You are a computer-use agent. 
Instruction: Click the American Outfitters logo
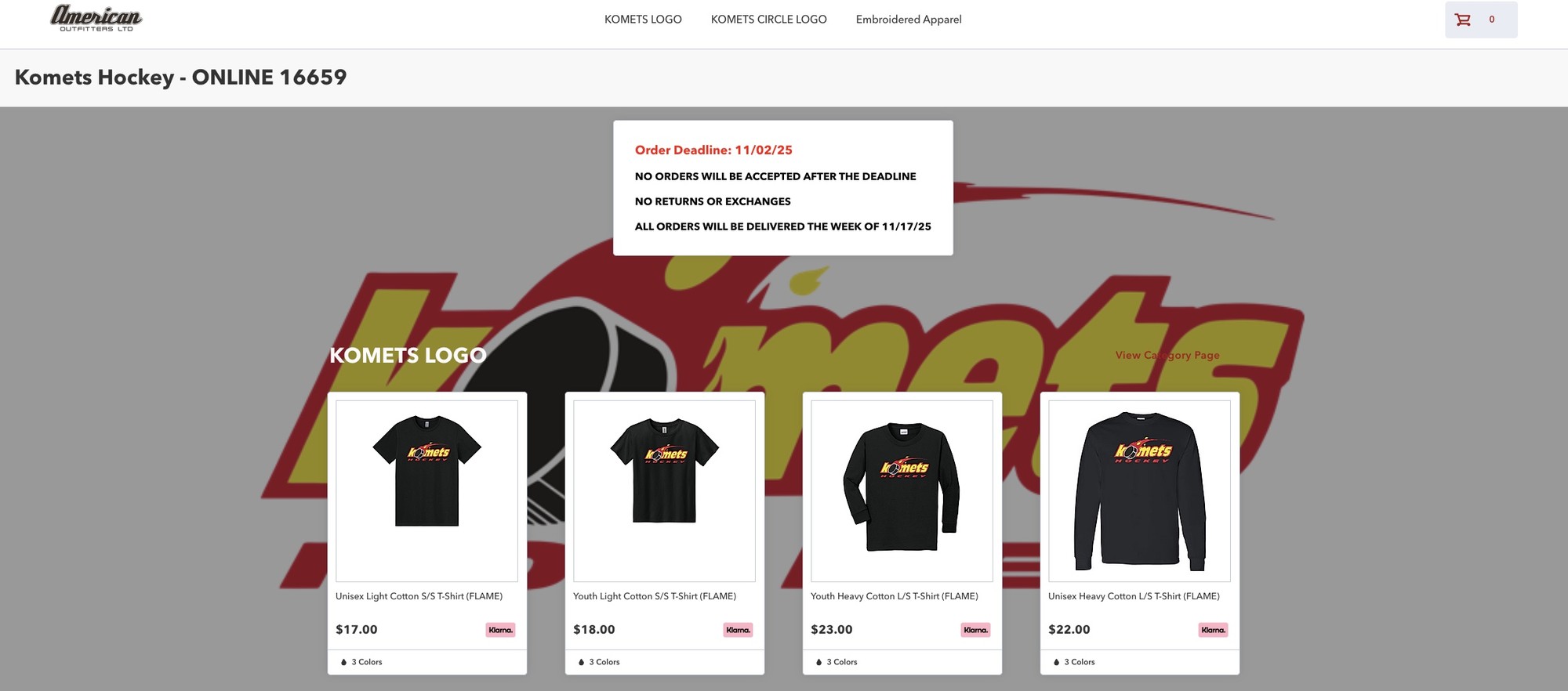click(x=96, y=18)
